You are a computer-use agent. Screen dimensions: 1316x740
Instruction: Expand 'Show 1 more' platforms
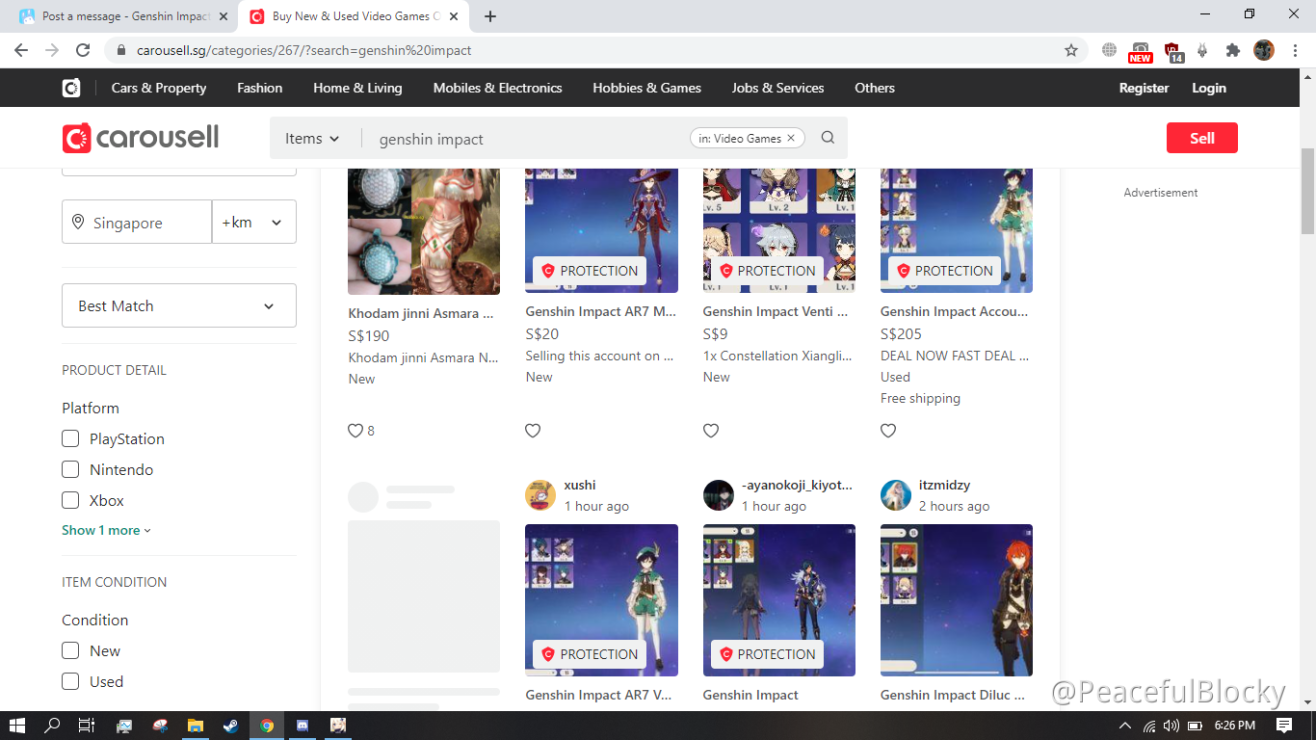click(x=106, y=530)
